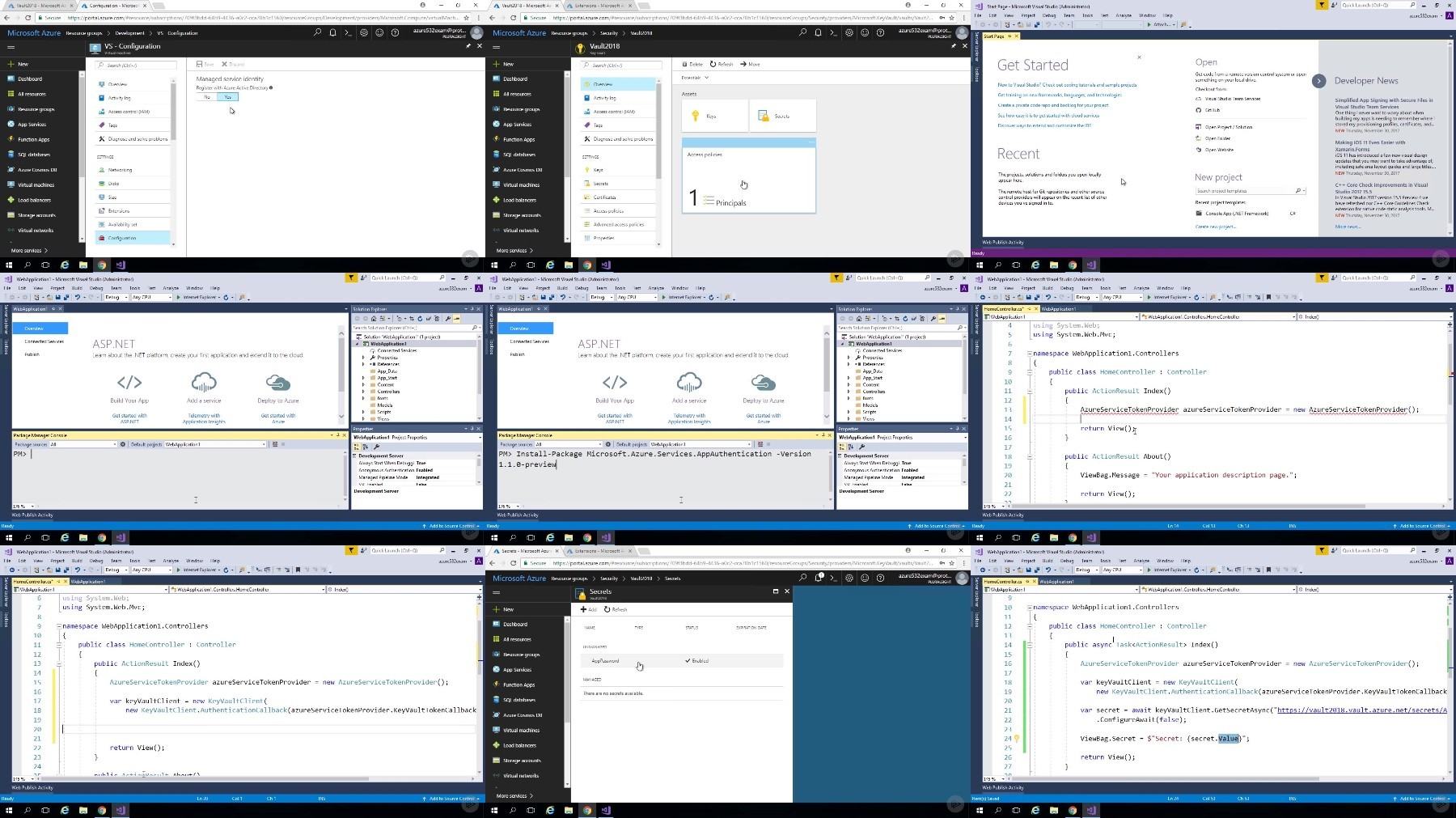Click the Extensions icon in VS settings menu

click(x=102, y=210)
